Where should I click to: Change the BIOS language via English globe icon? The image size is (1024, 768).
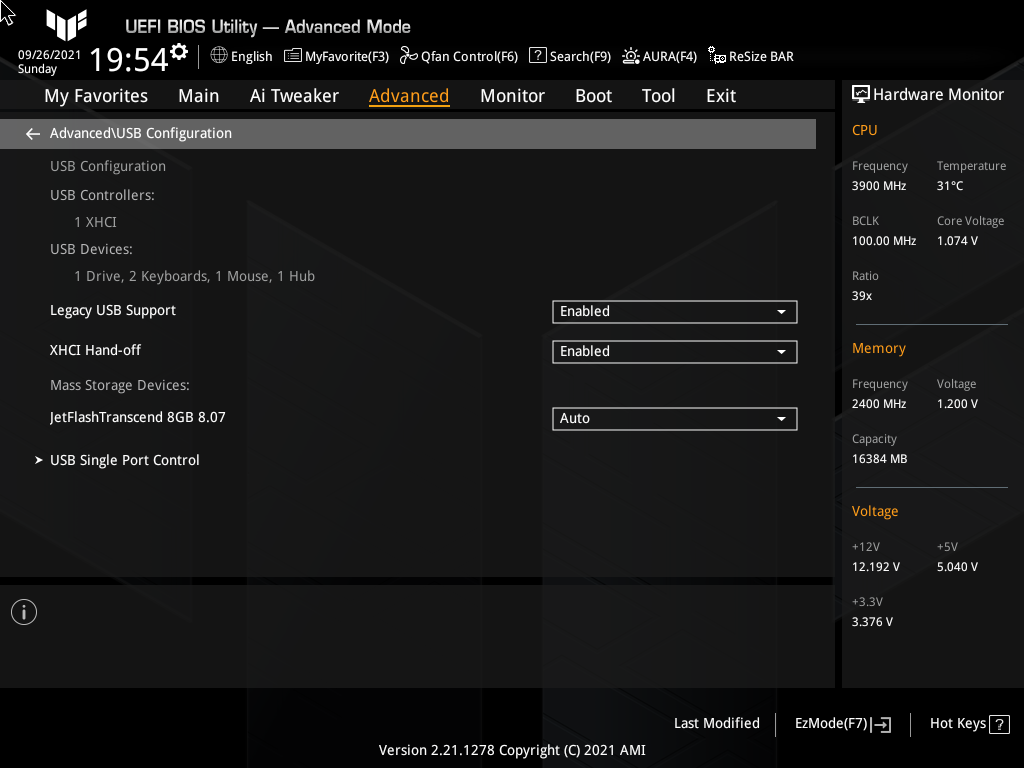pos(241,56)
